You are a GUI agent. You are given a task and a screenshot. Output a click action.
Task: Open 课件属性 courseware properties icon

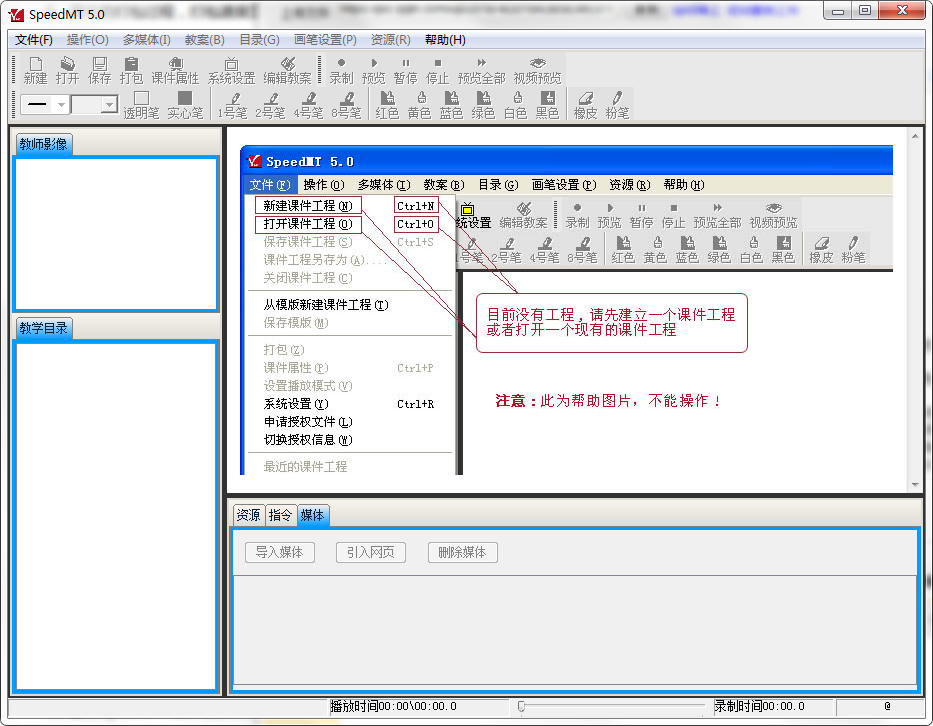(x=175, y=71)
